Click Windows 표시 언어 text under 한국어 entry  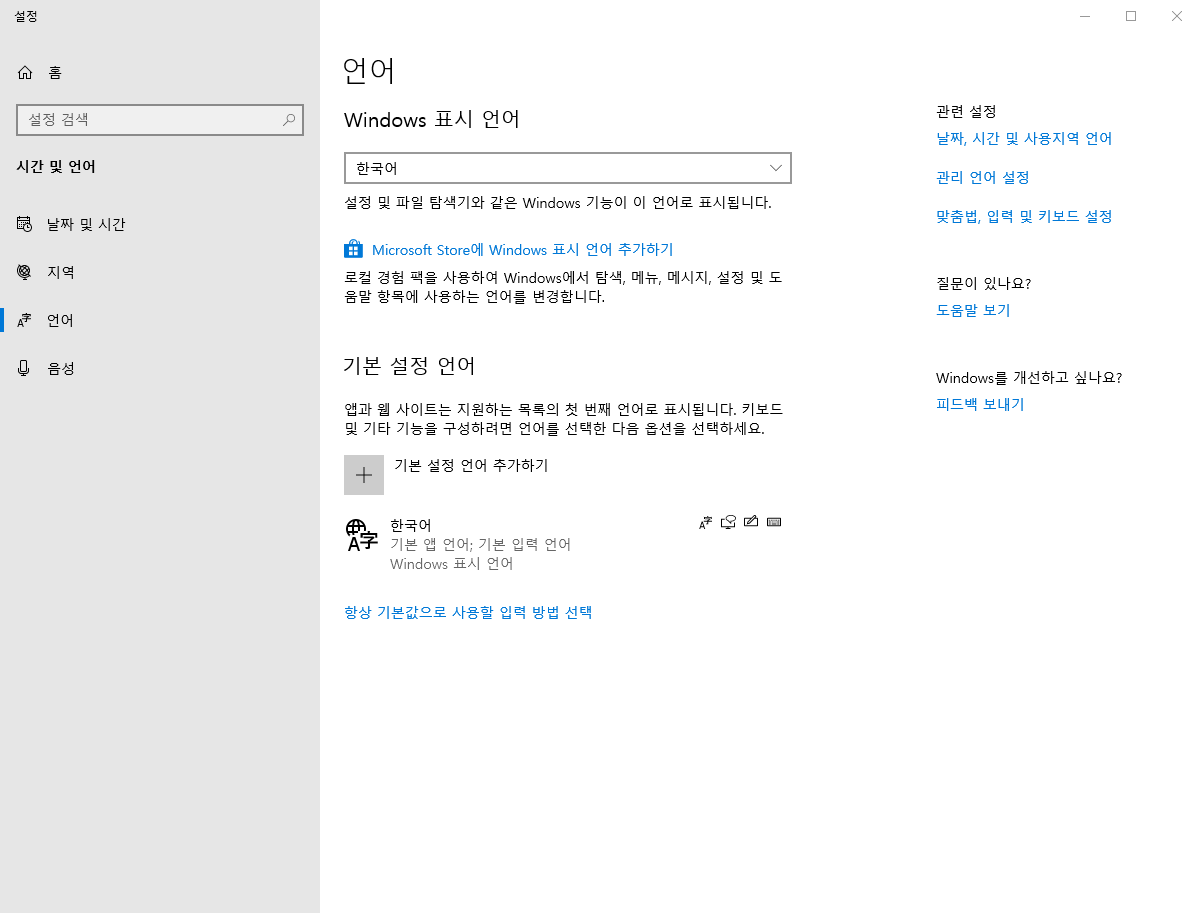(451, 564)
